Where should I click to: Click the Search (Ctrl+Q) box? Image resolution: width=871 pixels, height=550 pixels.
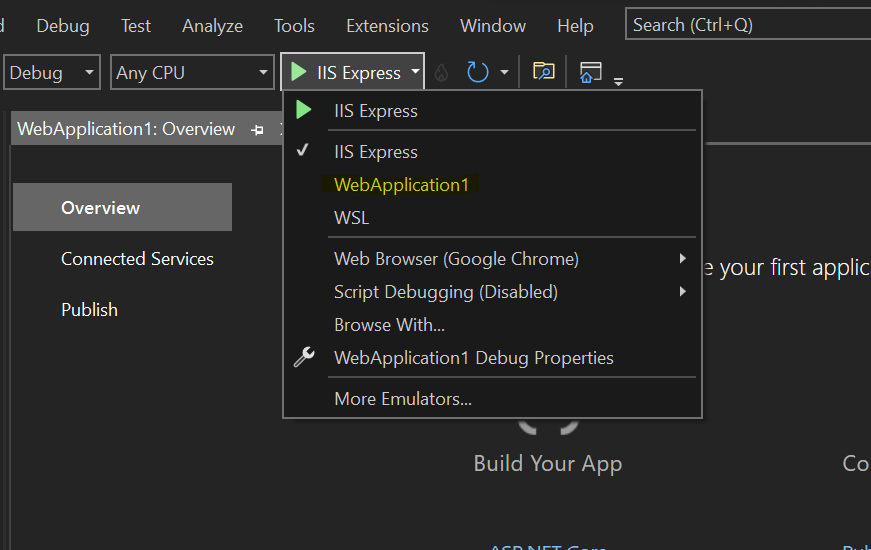click(x=748, y=24)
